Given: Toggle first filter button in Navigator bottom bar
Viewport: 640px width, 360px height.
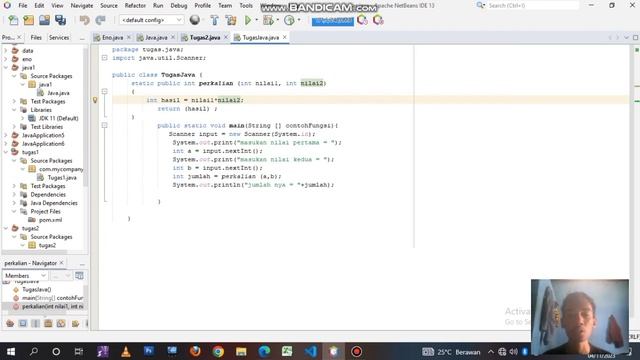Looking at the screenshot, I should click(x=10, y=324).
